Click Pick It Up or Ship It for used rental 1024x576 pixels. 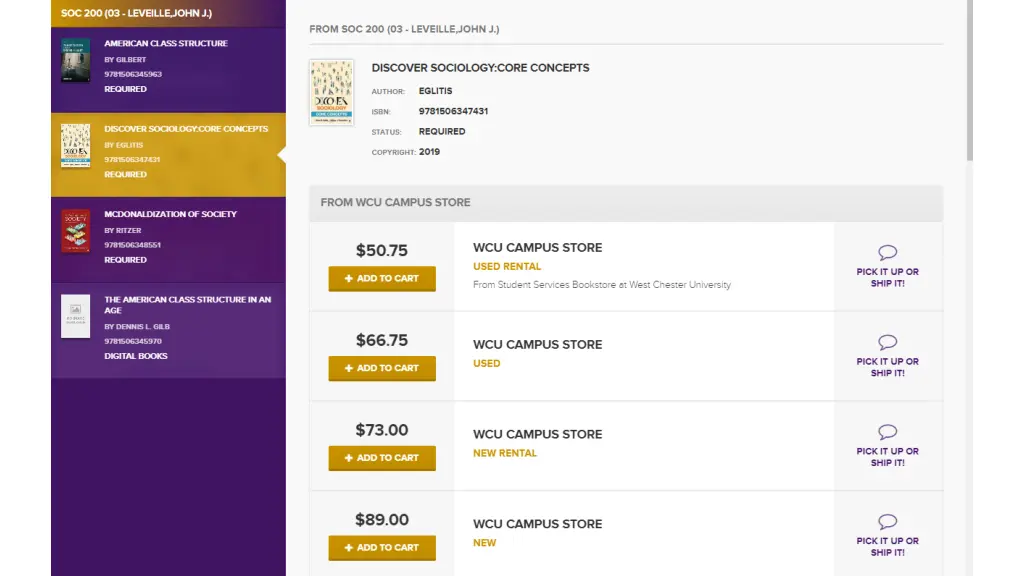click(x=887, y=277)
